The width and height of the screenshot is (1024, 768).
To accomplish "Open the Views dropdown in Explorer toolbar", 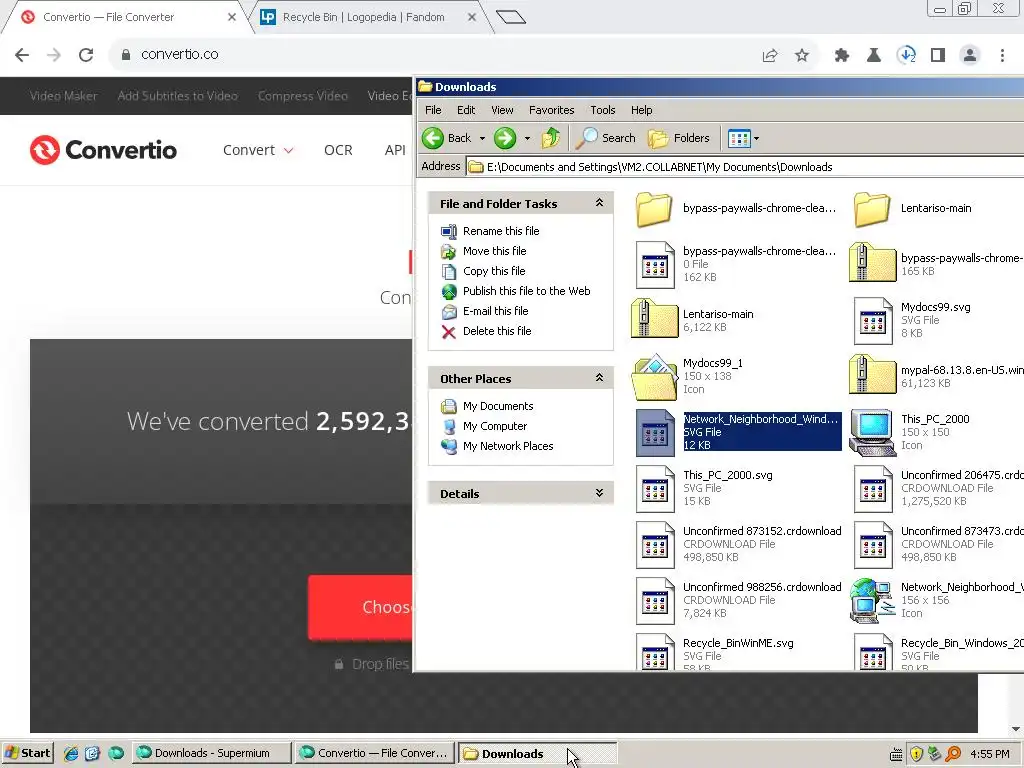I will [x=743, y=138].
